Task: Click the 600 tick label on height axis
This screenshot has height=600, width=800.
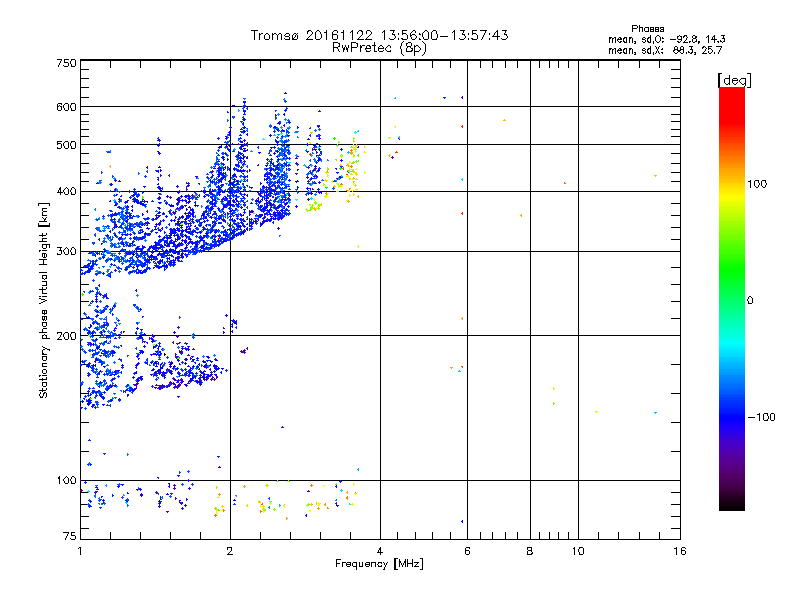Action: (x=66, y=107)
